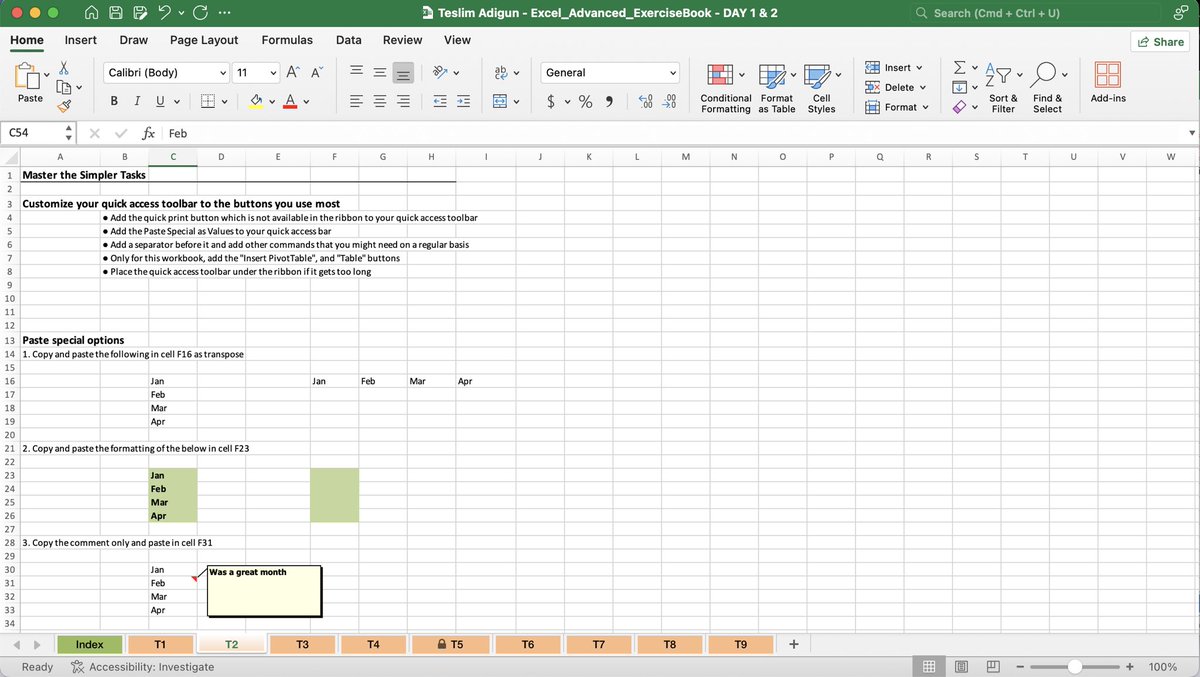The width and height of the screenshot is (1200, 677).
Task: Adjust the zoom slider handle
Action: click(1075, 667)
